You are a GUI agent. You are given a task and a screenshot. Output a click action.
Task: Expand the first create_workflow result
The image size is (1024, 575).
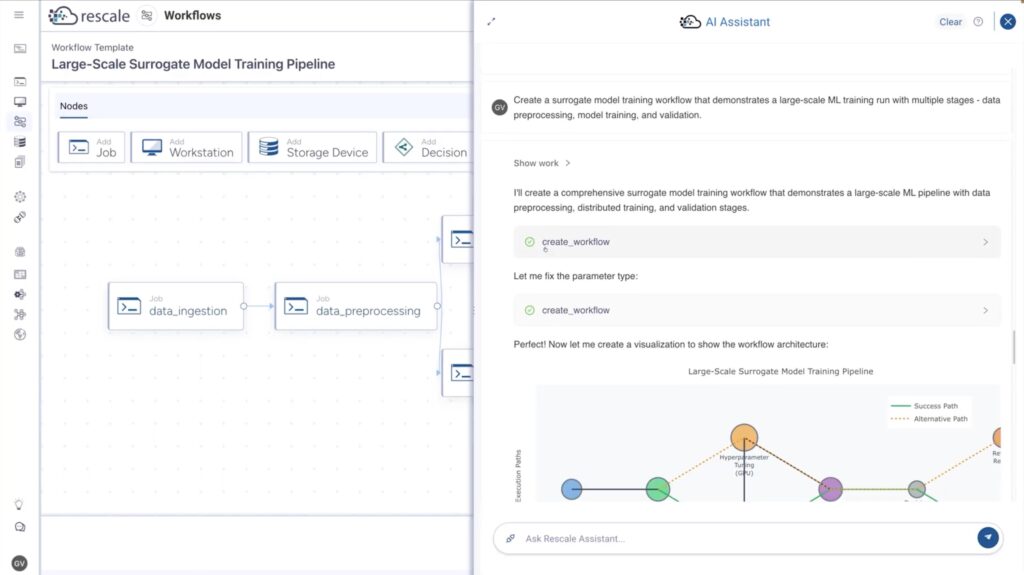point(757,242)
